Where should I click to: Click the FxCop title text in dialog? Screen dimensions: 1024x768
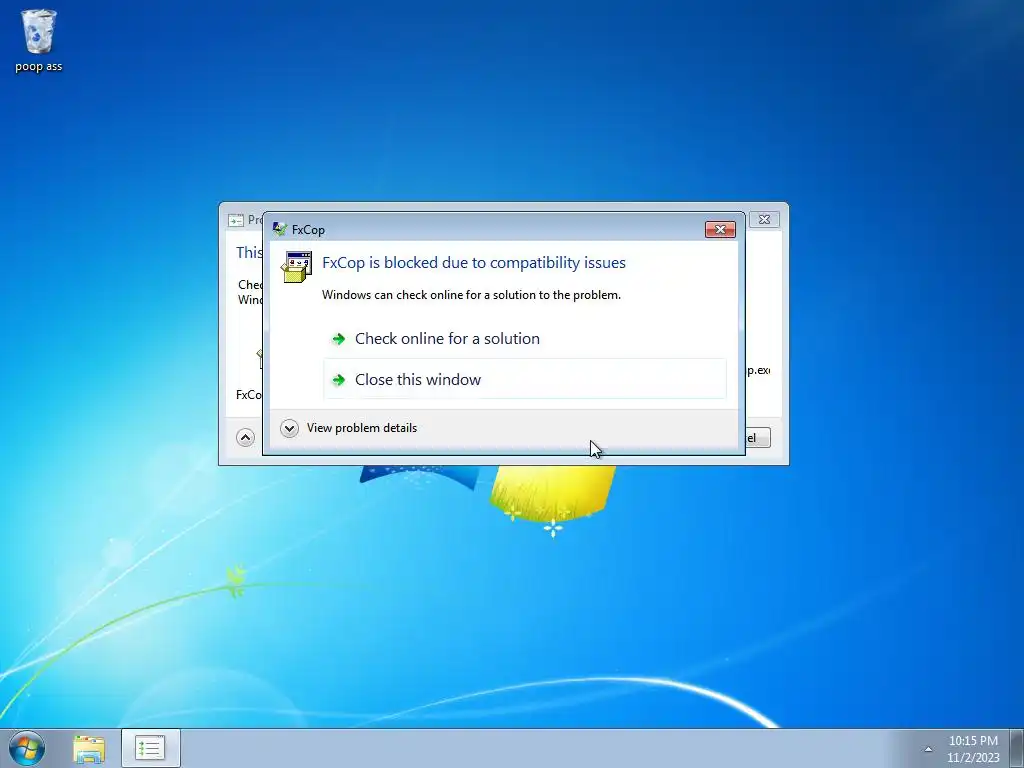[x=308, y=230]
